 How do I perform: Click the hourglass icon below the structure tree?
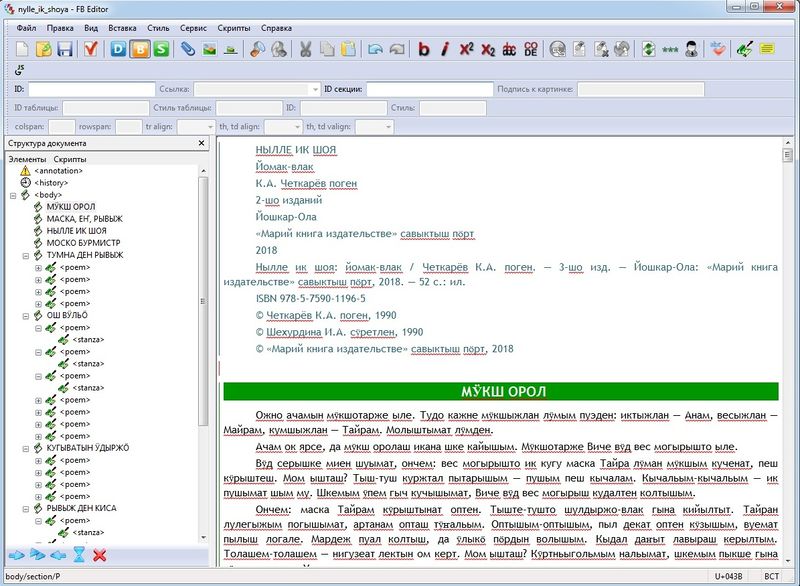[x=79, y=555]
